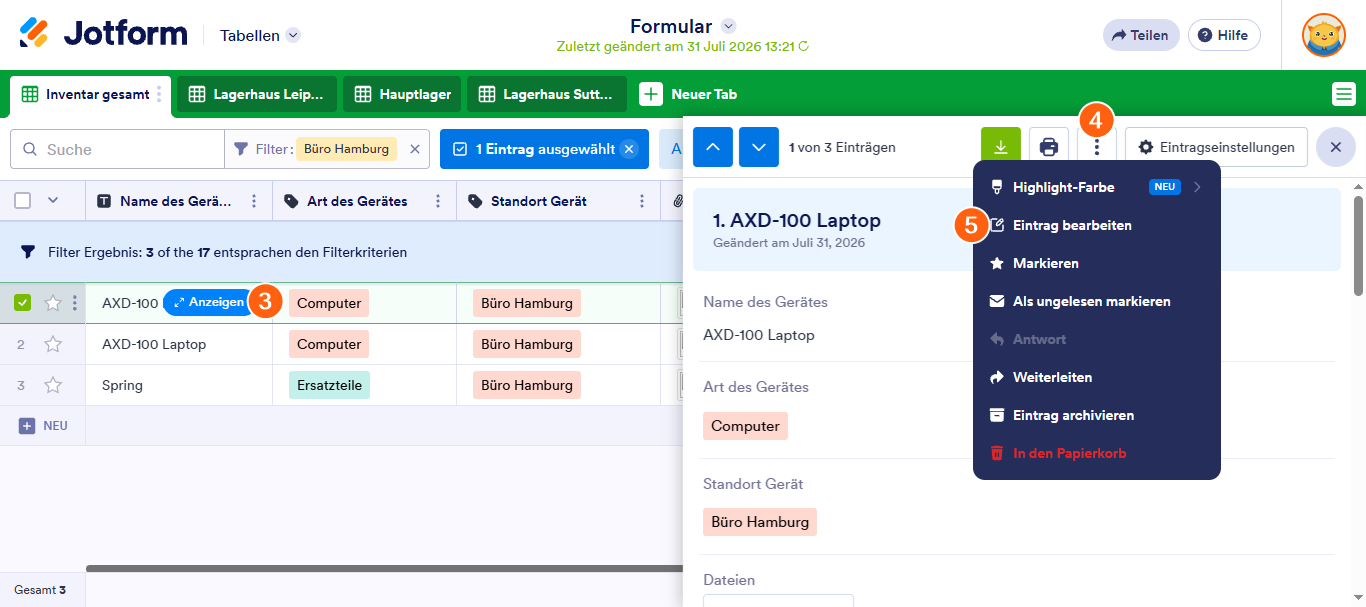Add a new row with NEU
This screenshot has width=1366, height=607.
click(x=44, y=425)
